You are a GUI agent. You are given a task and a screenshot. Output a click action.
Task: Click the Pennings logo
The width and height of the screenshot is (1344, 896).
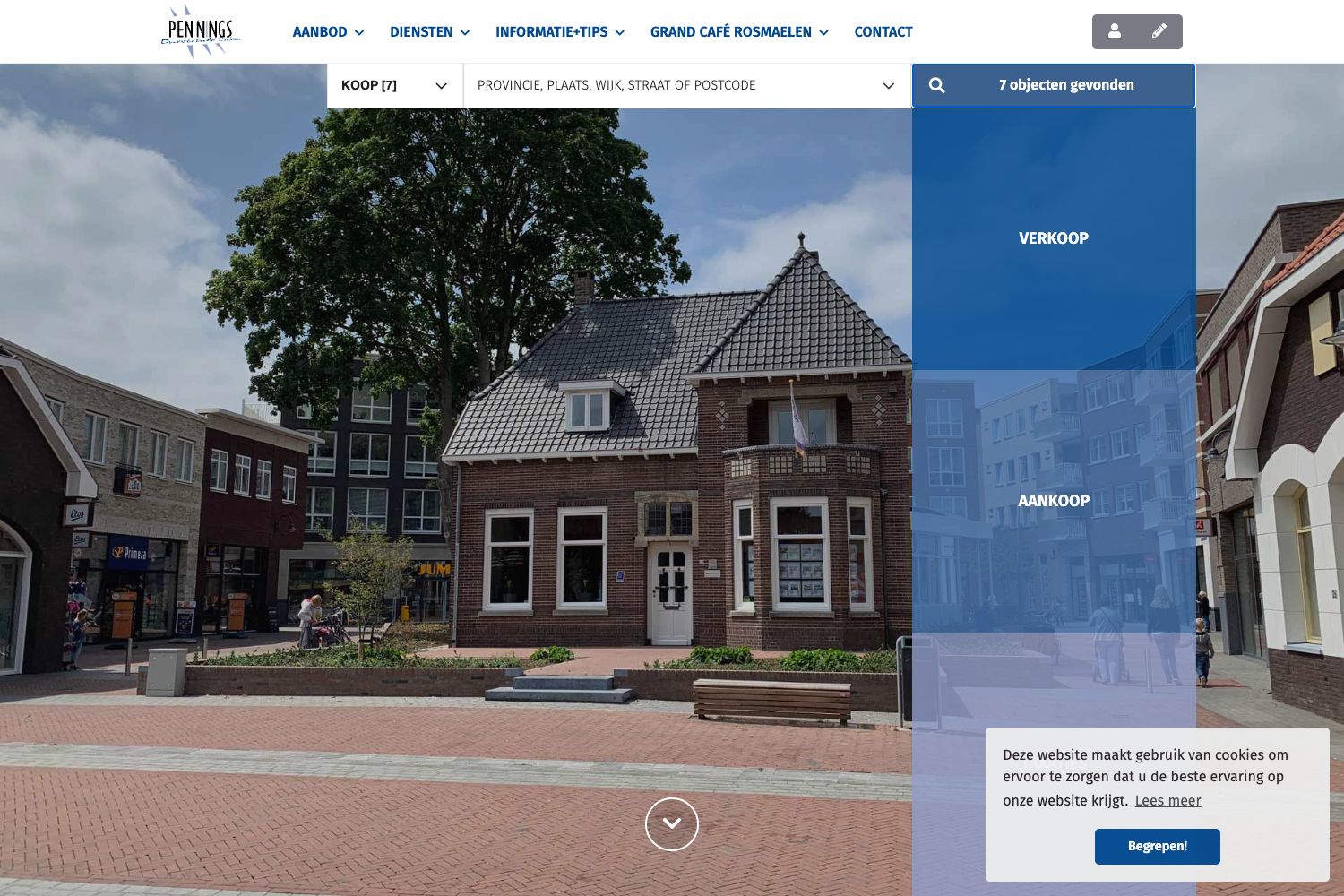(201, 31)
